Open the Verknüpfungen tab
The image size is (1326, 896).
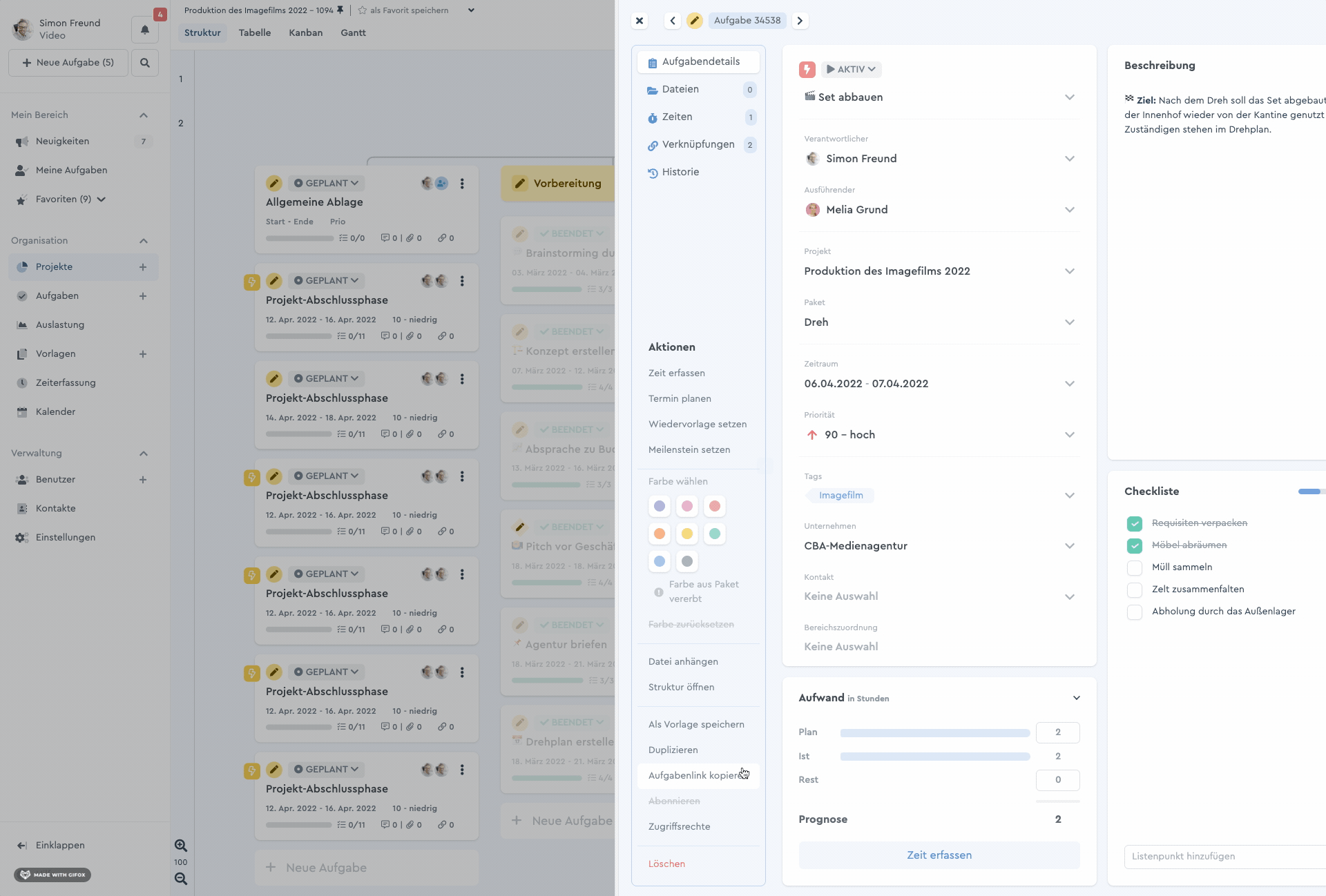[698, 145]
